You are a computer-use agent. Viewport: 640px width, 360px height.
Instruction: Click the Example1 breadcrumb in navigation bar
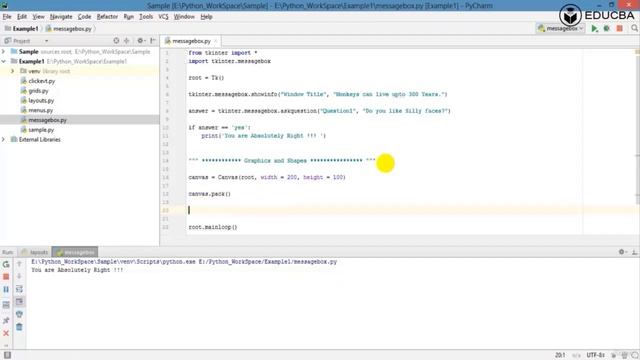click(21, 29)
